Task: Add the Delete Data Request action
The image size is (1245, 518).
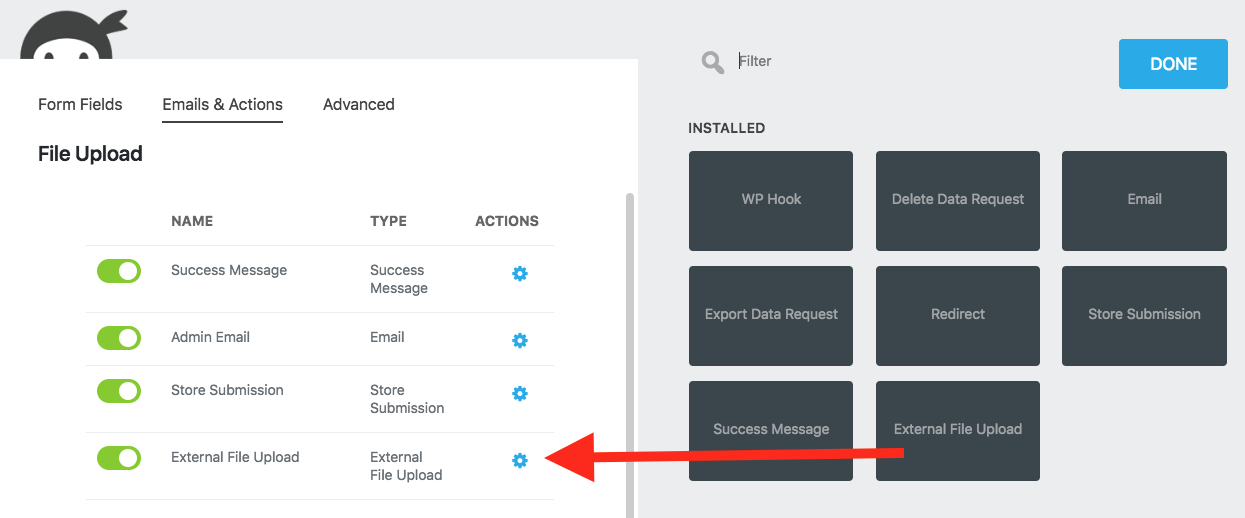Action: coord(958,200)
